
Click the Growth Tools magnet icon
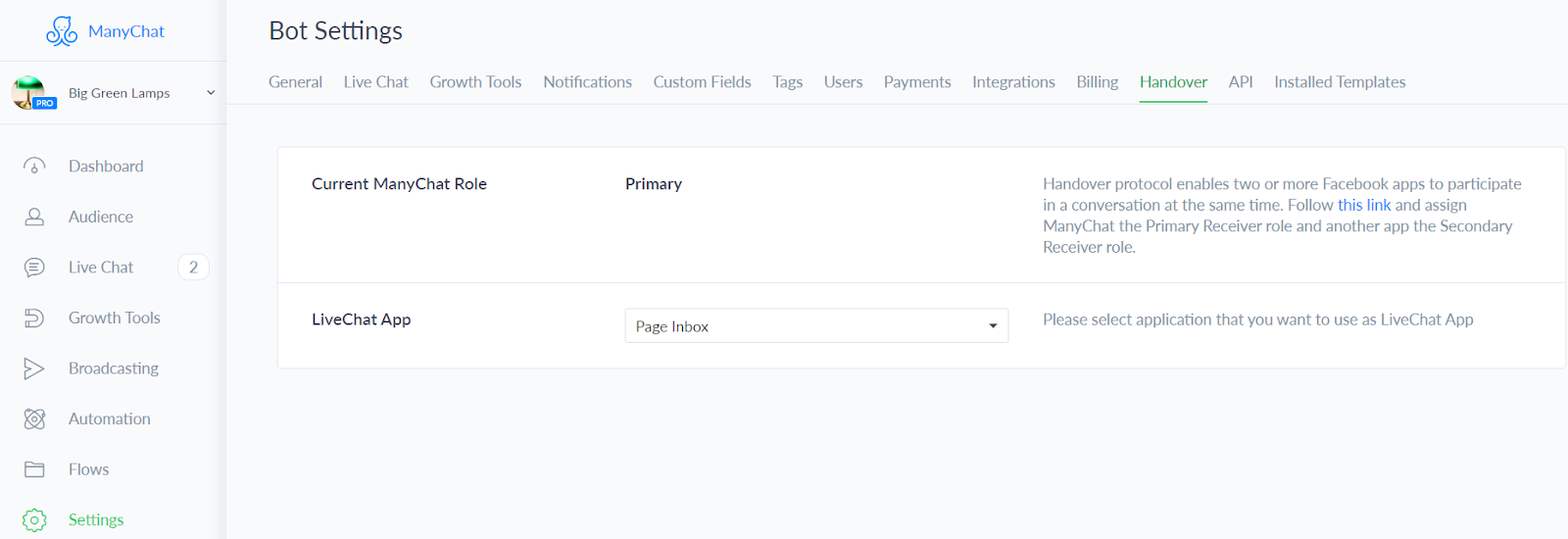34,318
